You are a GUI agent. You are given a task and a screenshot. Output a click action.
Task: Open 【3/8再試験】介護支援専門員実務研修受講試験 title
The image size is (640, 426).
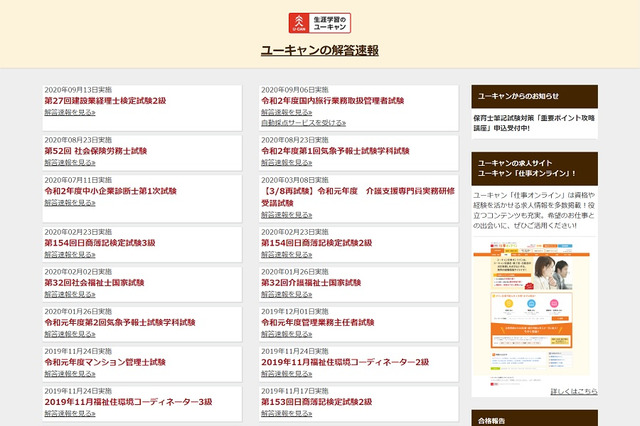[358, 197]
